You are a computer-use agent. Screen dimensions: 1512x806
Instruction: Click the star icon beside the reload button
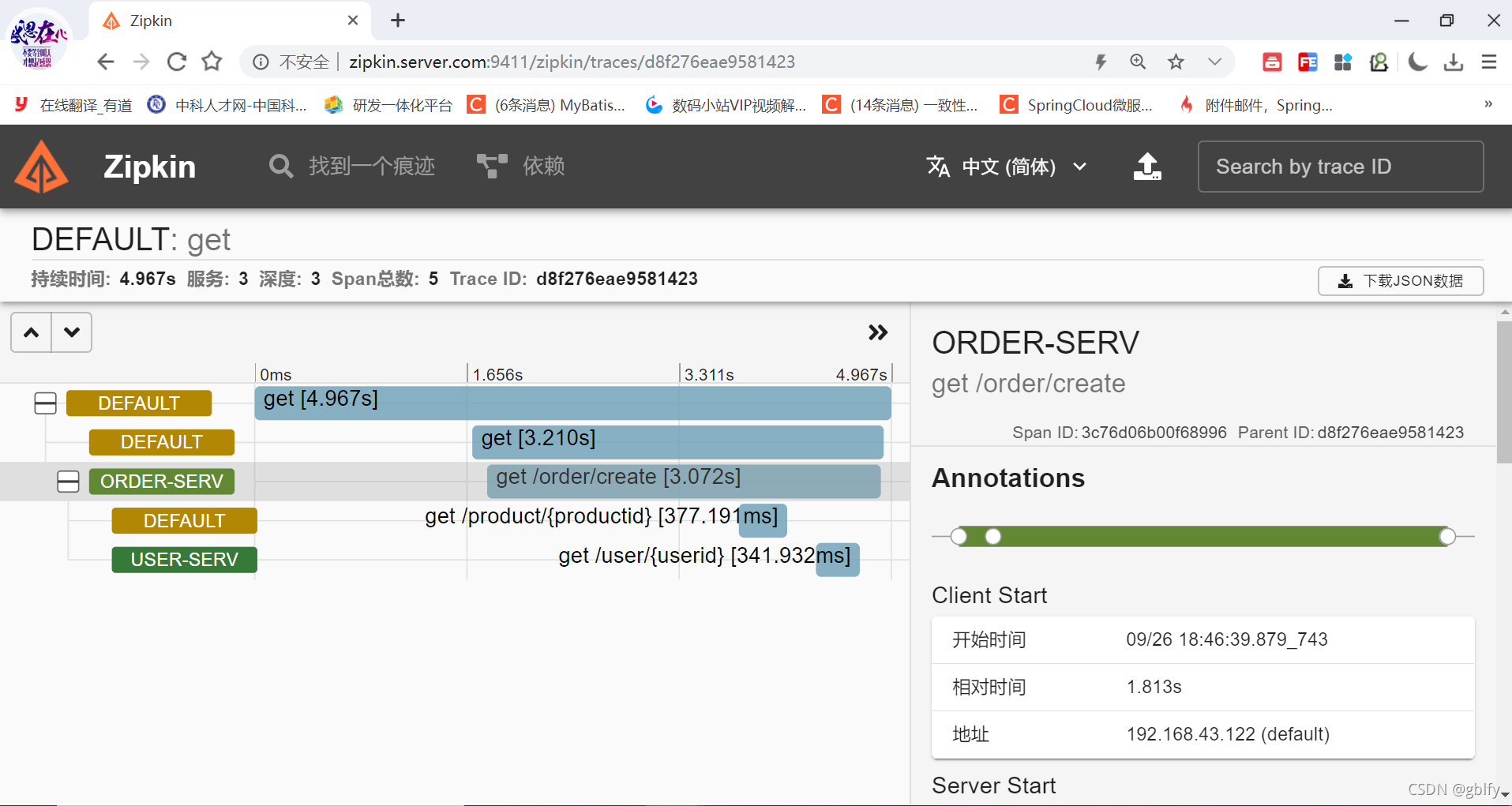212,62
